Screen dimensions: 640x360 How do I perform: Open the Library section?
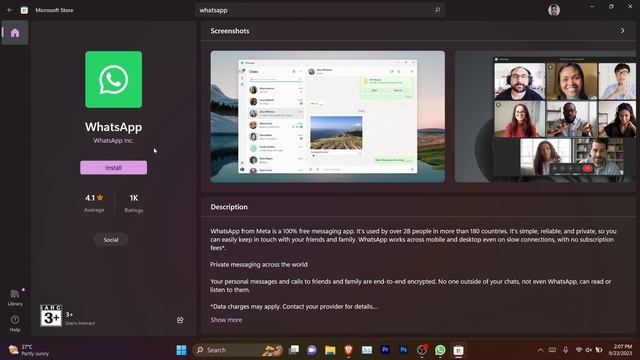[15, 297]
